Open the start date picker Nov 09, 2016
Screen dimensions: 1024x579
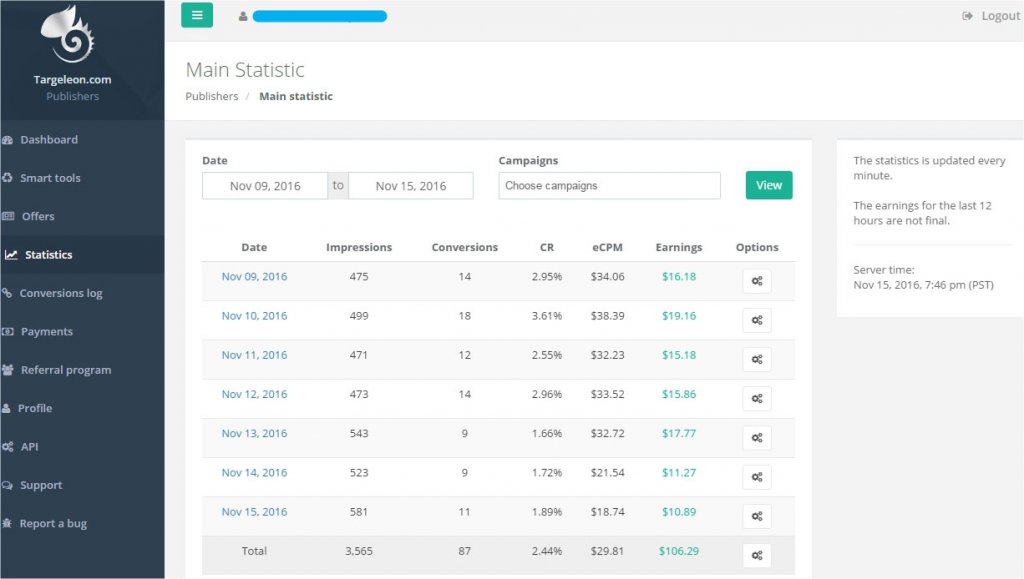pyautogui.click(x=265, y=186)
